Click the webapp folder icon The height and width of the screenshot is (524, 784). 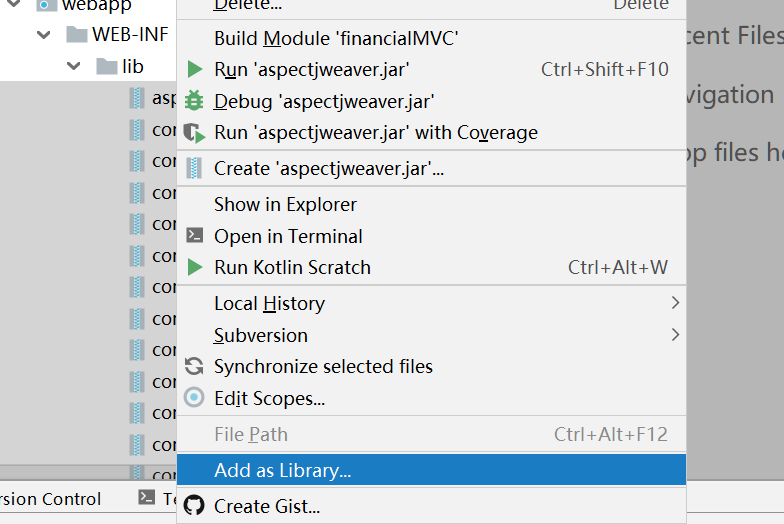[x=46, y=5]
